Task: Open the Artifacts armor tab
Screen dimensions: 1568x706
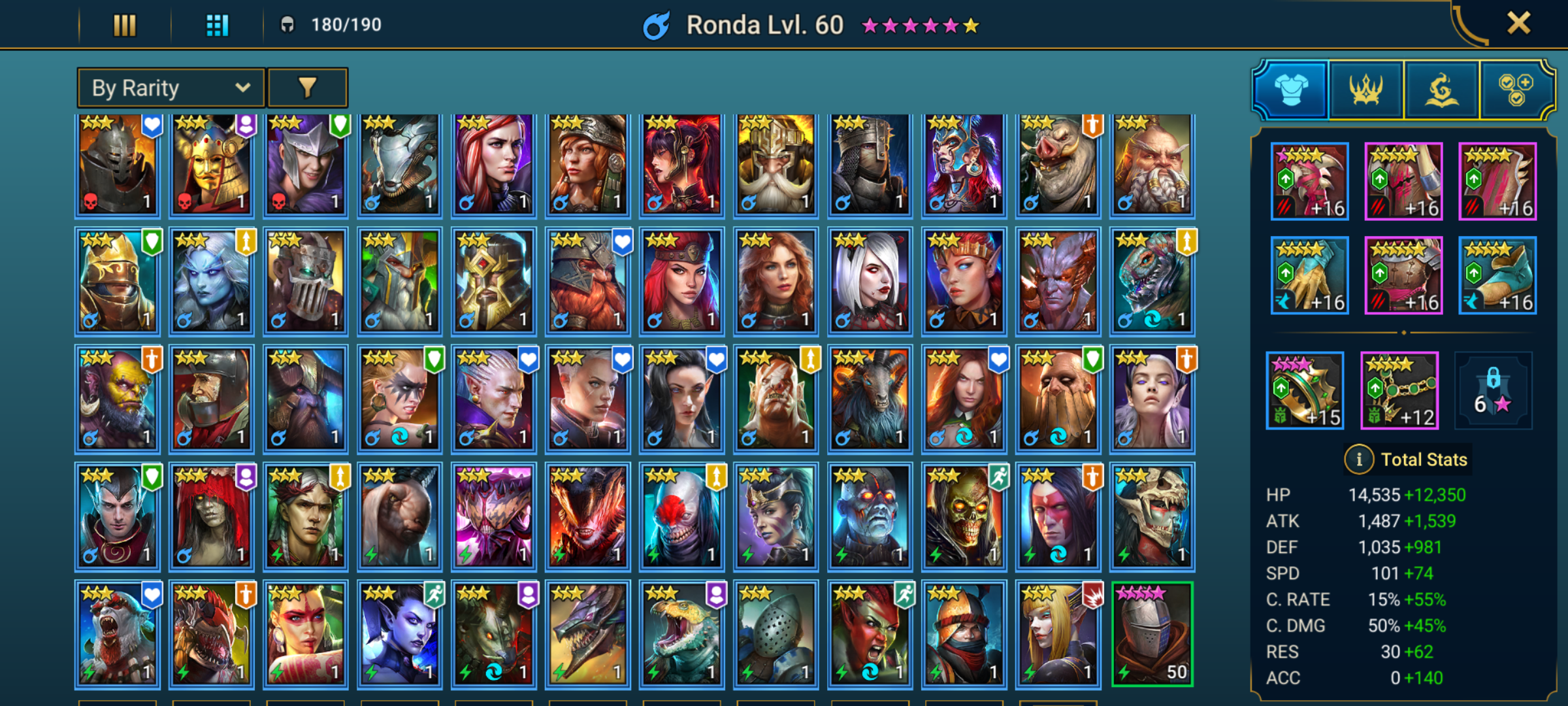Action: tap(1291, 90)
